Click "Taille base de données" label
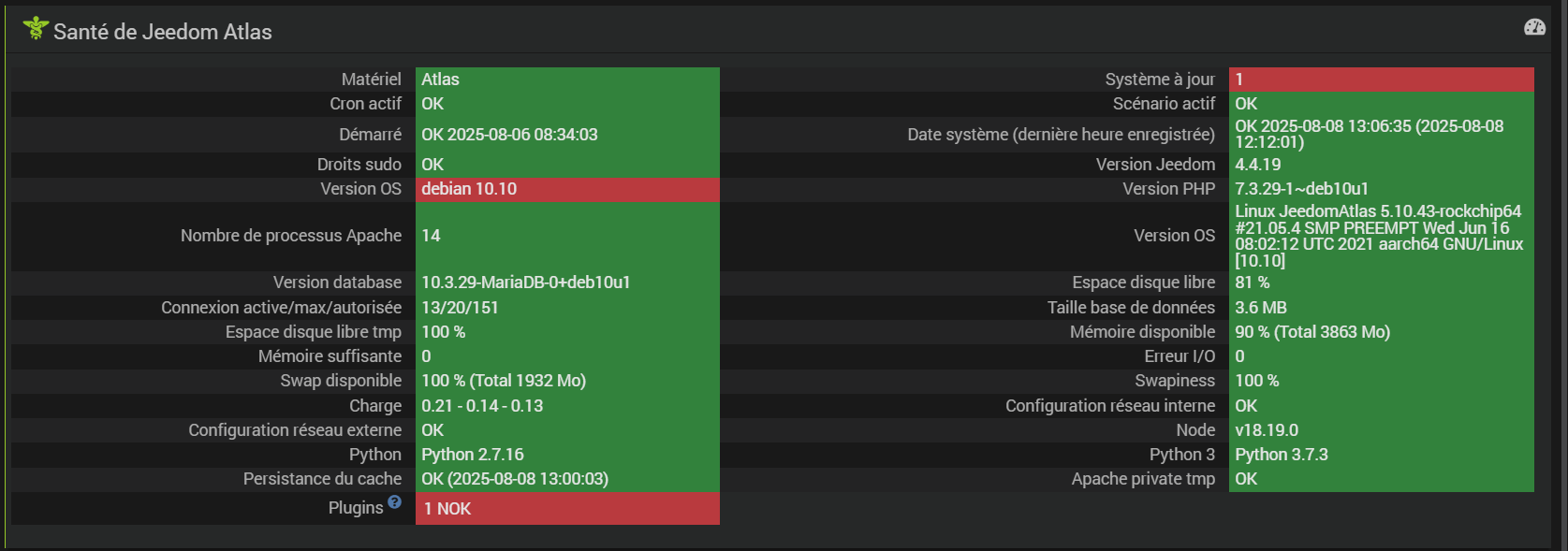 1131,308
